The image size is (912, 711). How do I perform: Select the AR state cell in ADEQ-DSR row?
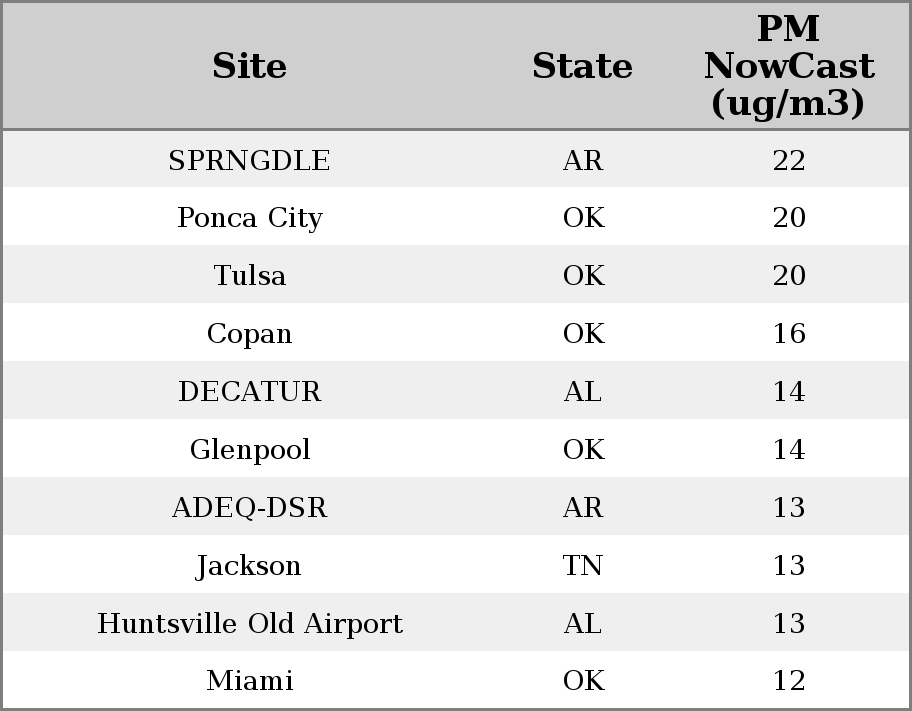[x=582, y=508]
